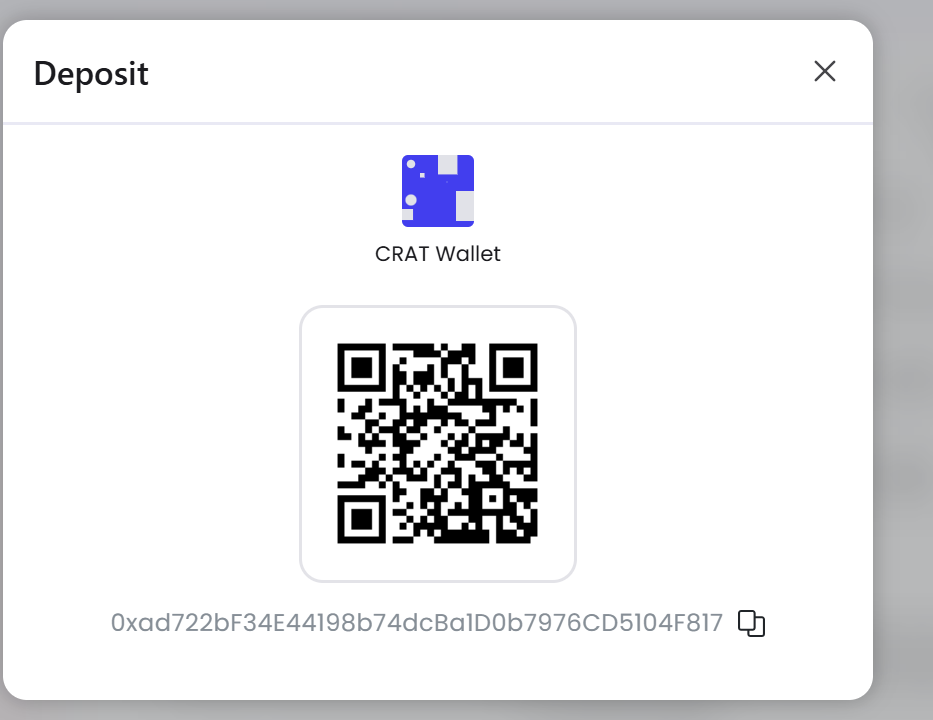Copy the wallet address with the copy icon

pos(751,623)
